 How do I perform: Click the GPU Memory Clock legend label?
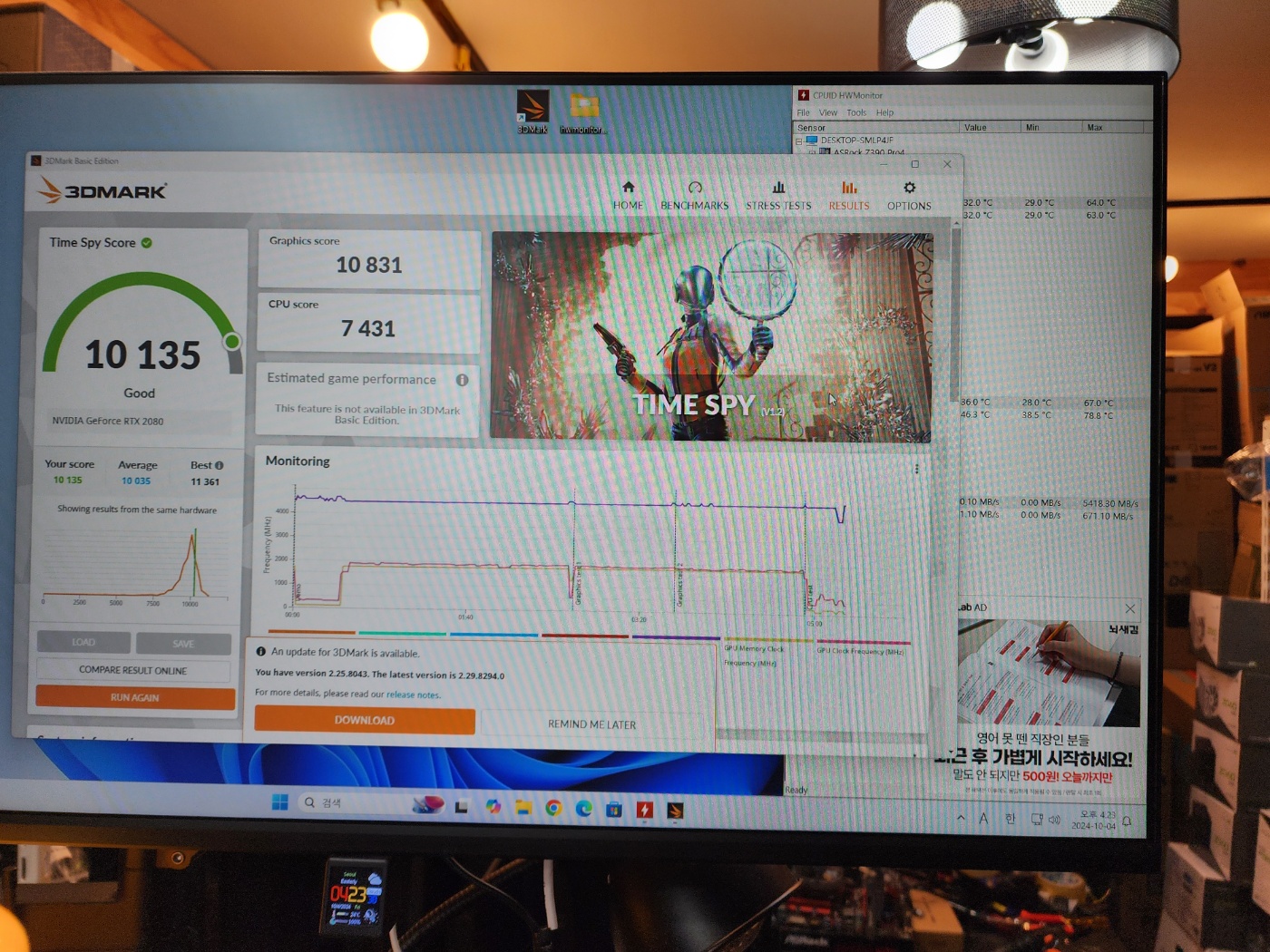pos(753,656)
